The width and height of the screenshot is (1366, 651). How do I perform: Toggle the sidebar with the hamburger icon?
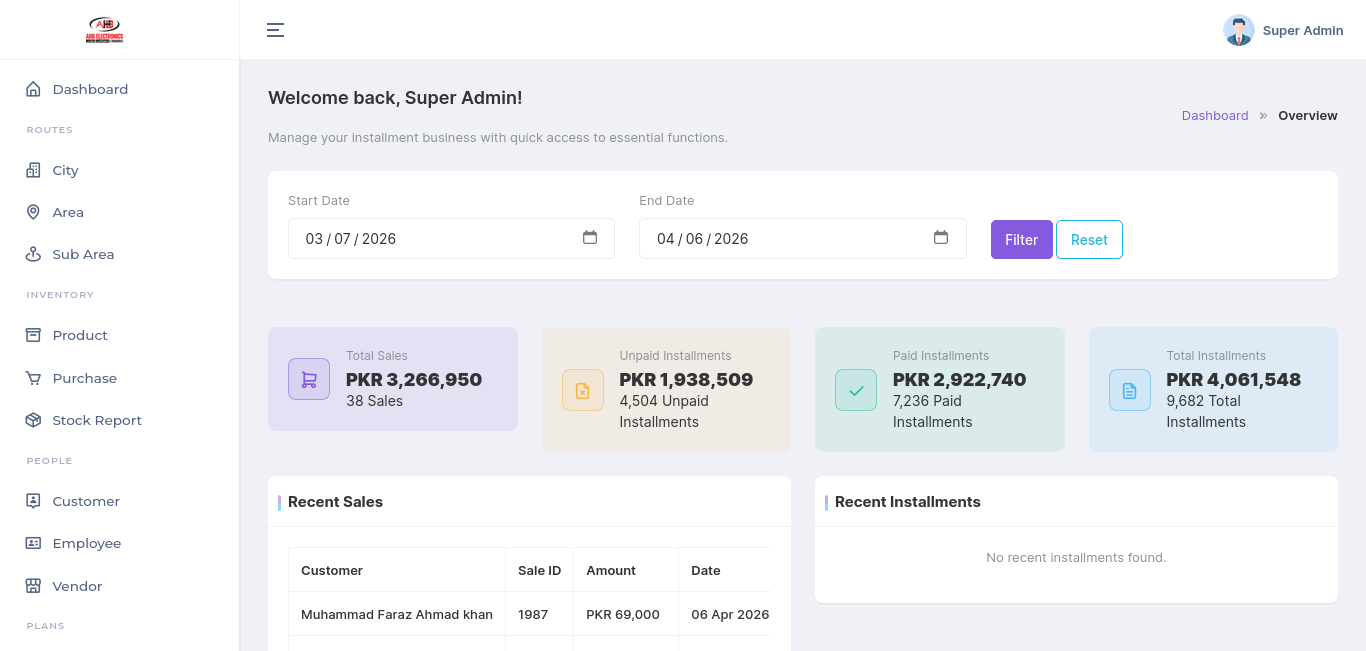pyautogui.click(x=275, y=30)
